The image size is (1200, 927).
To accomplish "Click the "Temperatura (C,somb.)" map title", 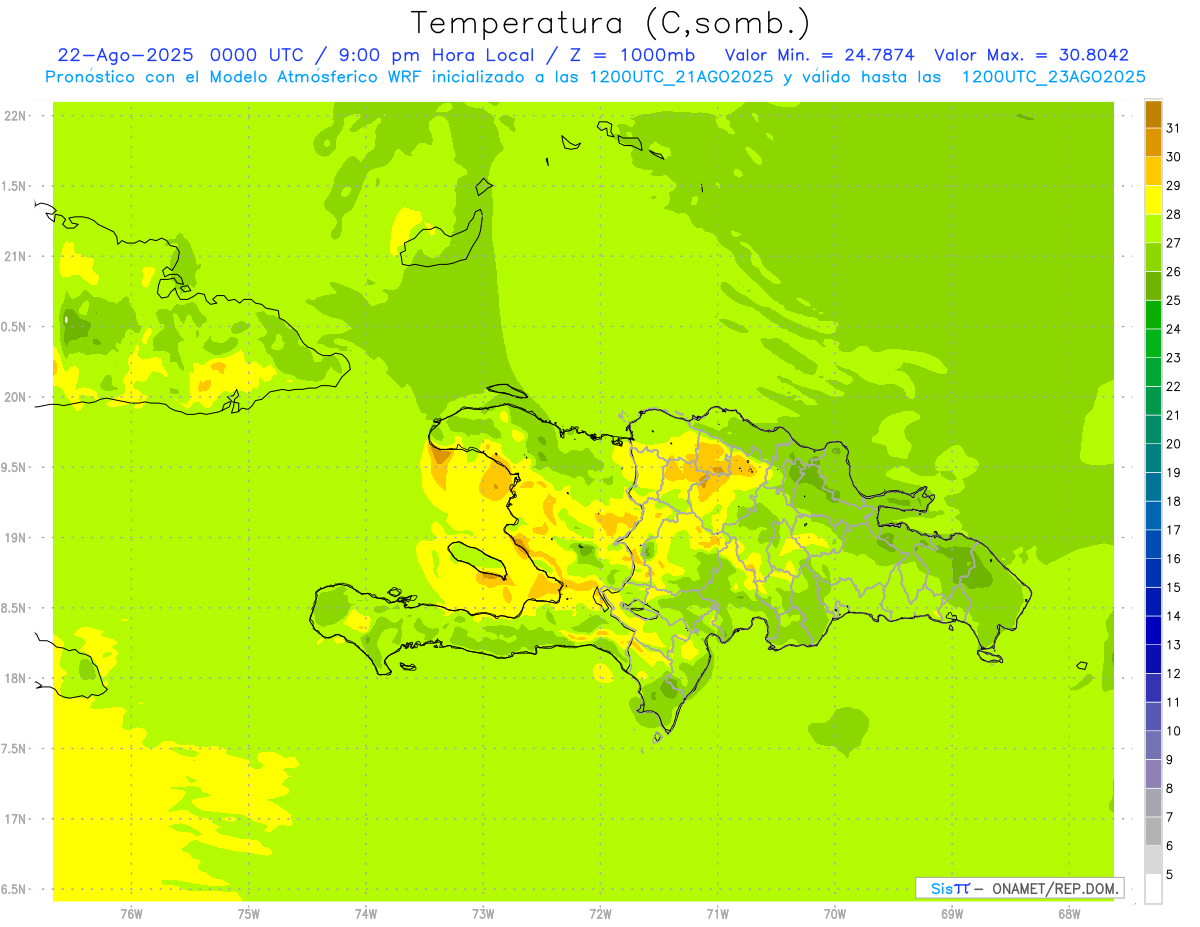I will click(611, 23).
